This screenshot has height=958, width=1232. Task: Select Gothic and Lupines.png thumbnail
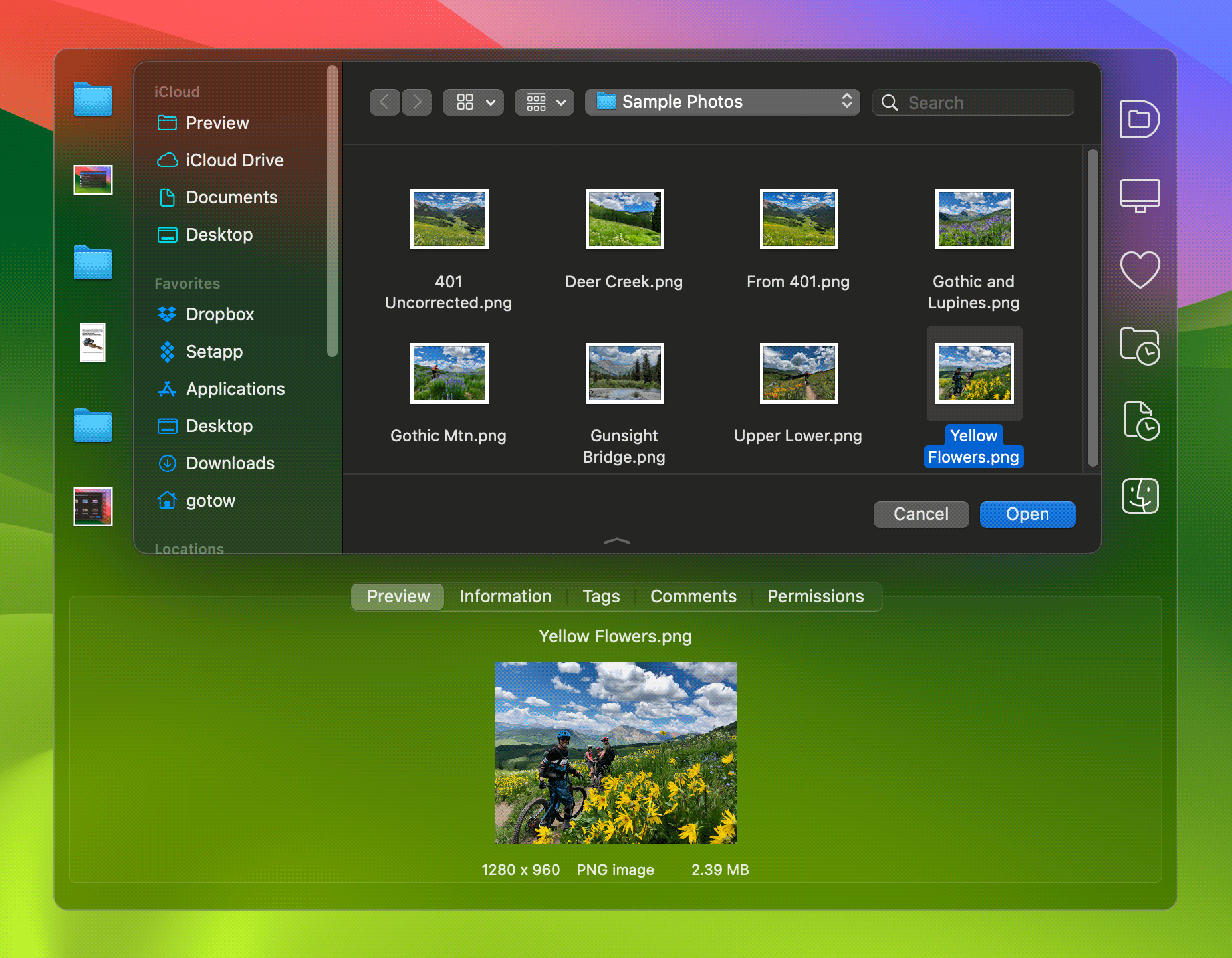point(975,219)
